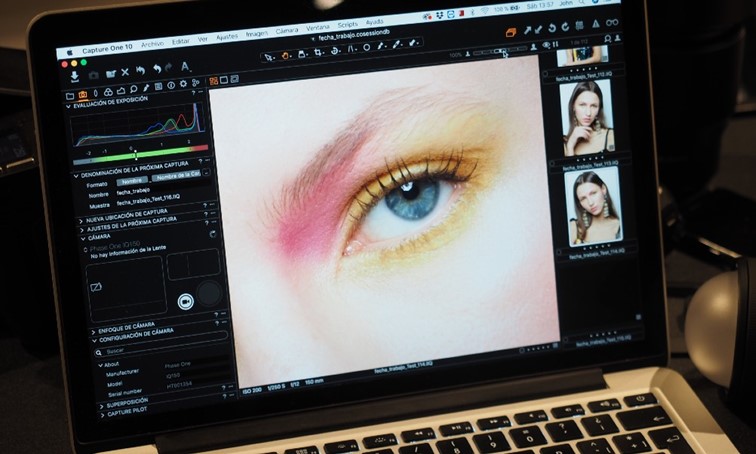756x454 pixels.
Task: Adjust the viewer zoom slider
Action: 500,50
